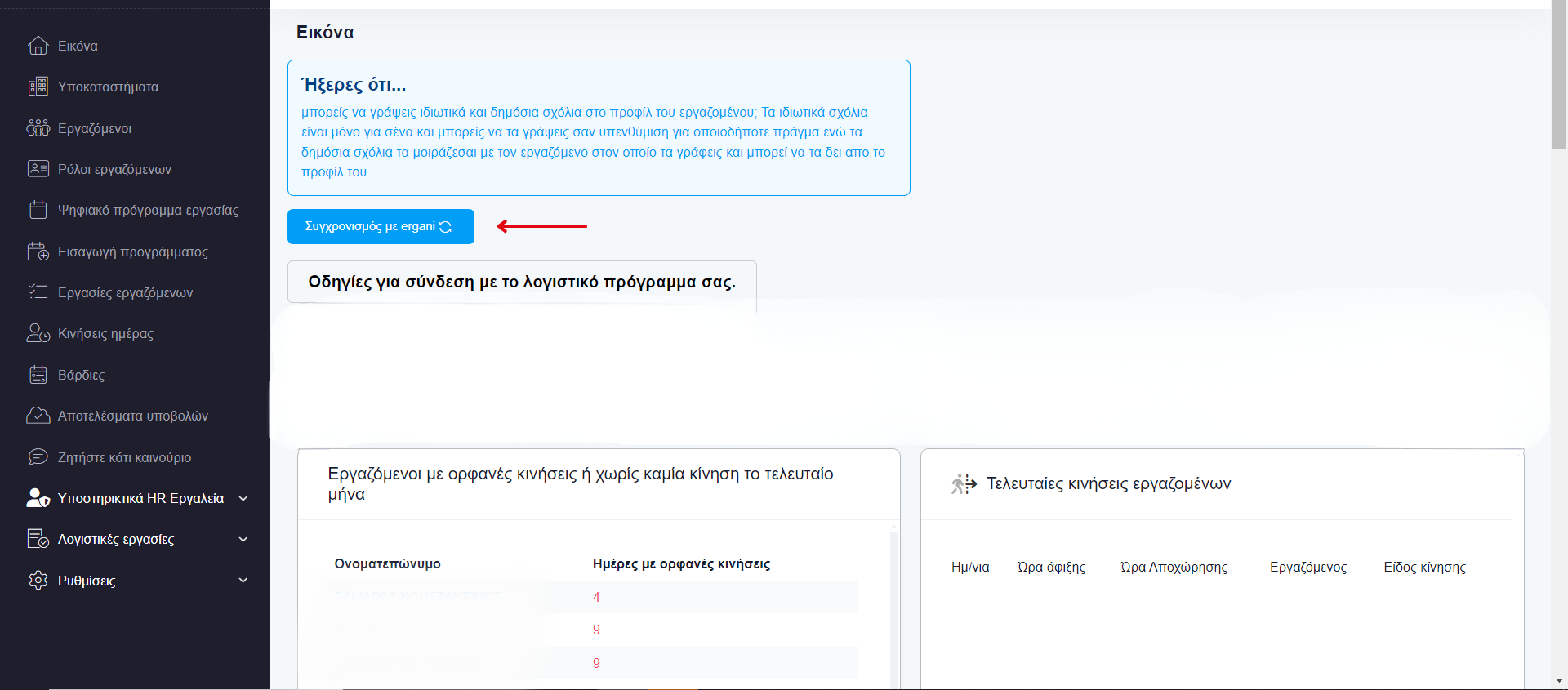
Task: Expand the Υποστηρικτικά HR Εργαλεία chevron
Action: coord(243,498)
